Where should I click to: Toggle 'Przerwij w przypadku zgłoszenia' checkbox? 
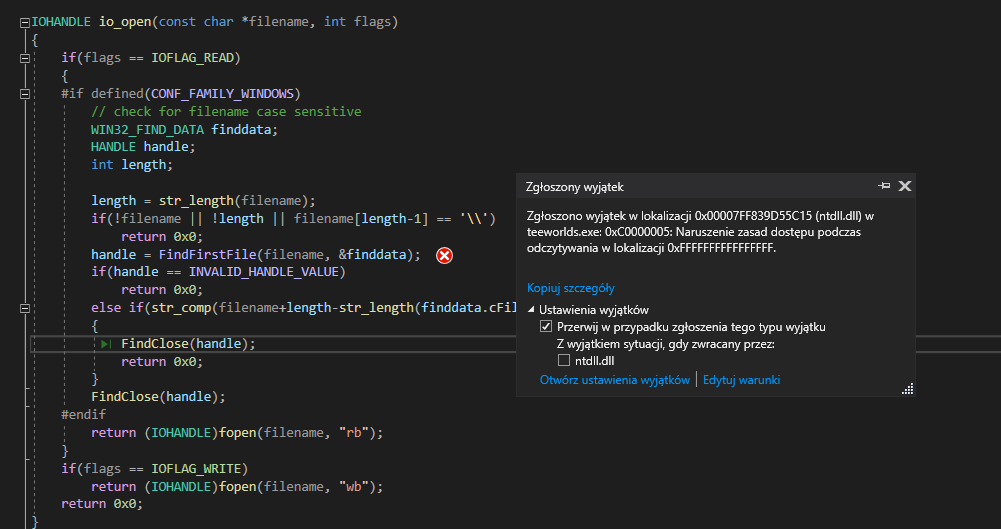coord(546,327)
